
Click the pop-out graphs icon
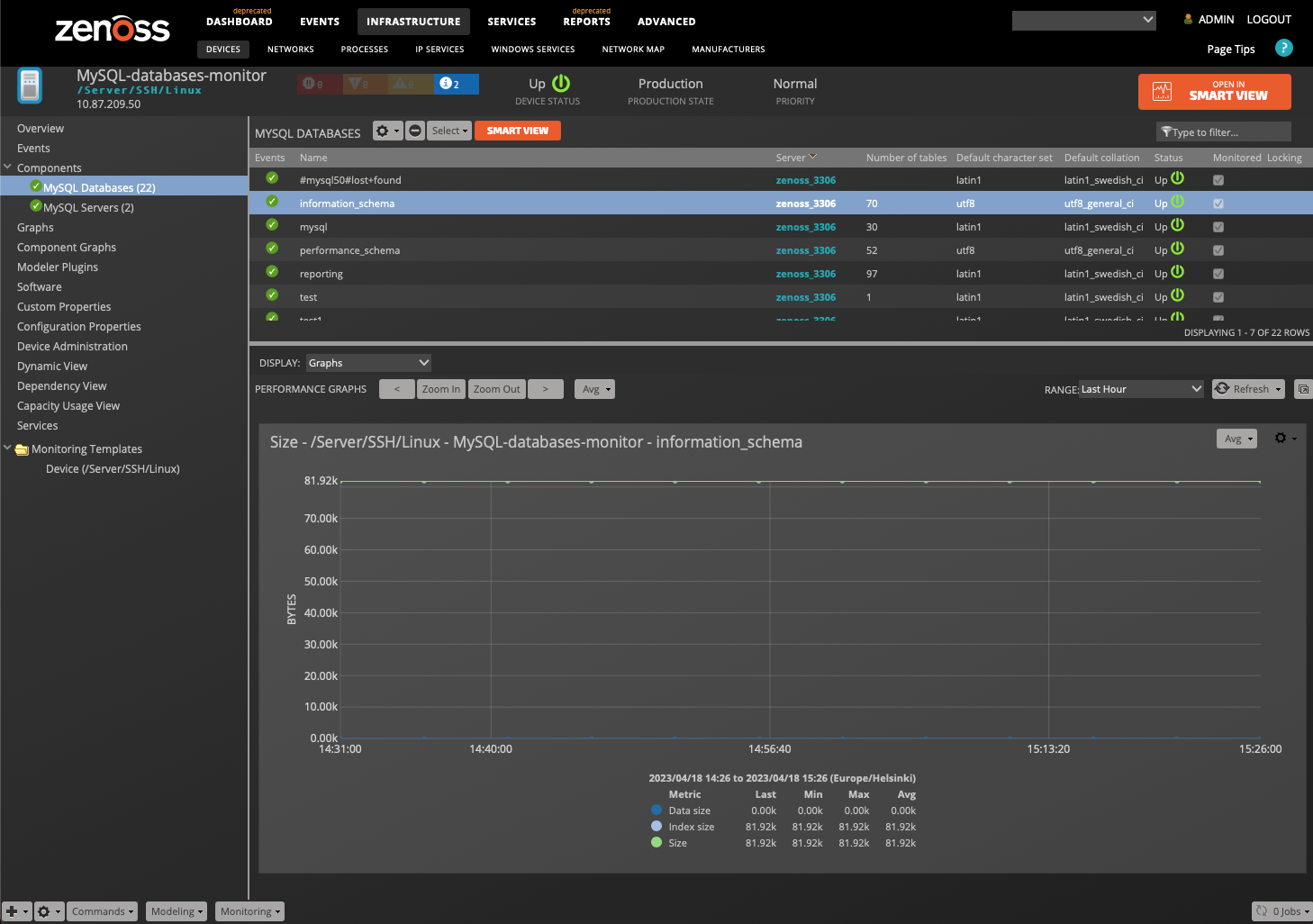1303,389
